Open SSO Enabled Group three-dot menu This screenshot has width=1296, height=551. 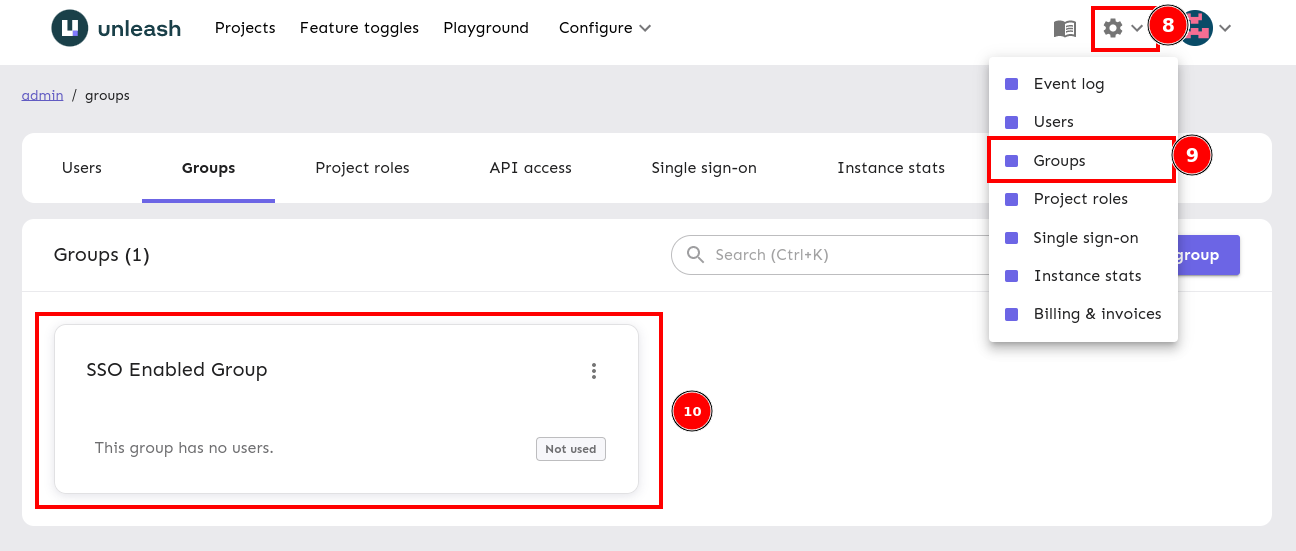594,371
